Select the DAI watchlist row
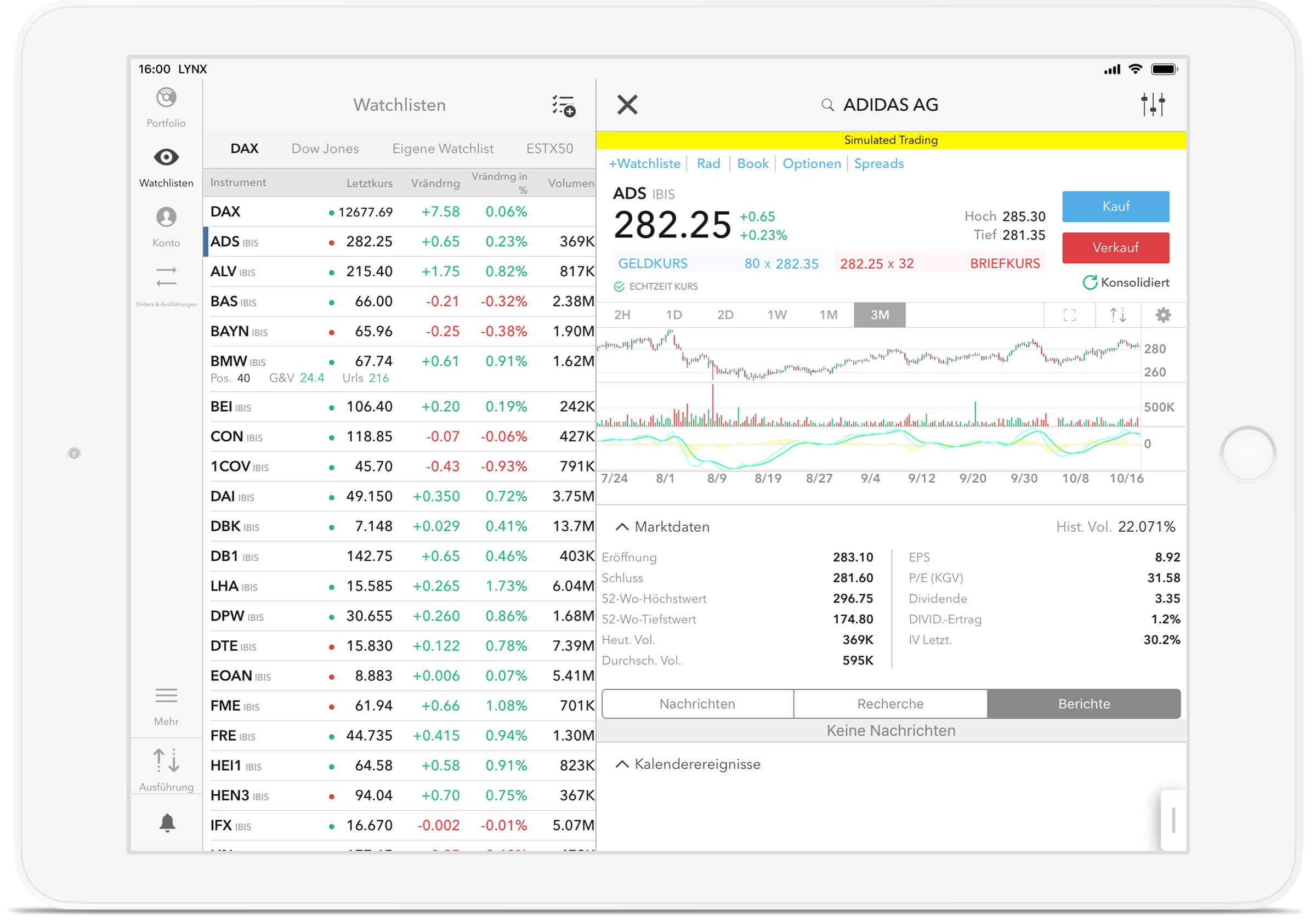Image resolution: width=1316 pixels, height=921 pixels. [x=400, y=496]
